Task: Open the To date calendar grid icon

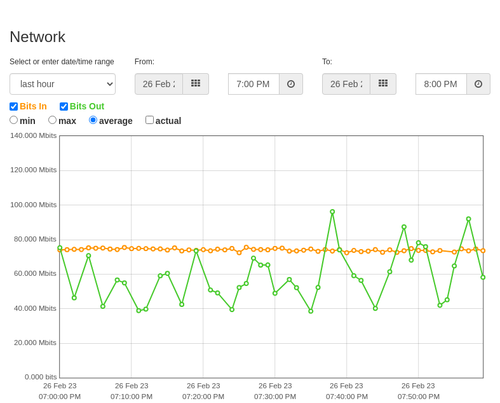Action: [x=383, y=84]
